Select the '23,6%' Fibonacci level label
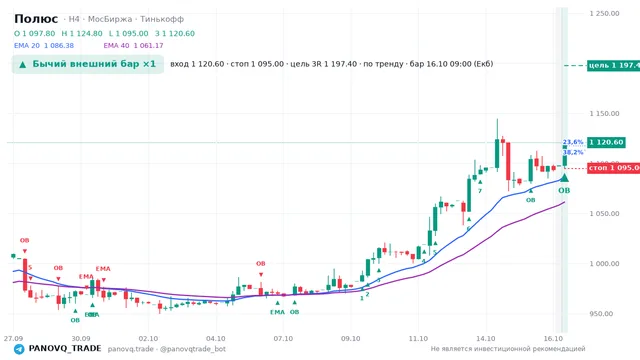 (573, 142)
